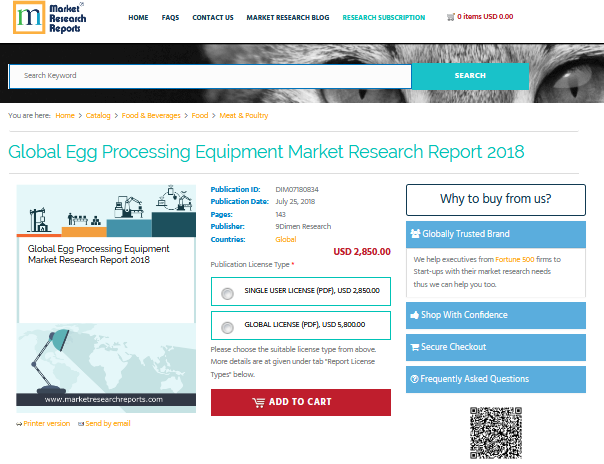Click the Printer version link
Image resolution: width=604 pixels, height=464 pixels.
47,424
